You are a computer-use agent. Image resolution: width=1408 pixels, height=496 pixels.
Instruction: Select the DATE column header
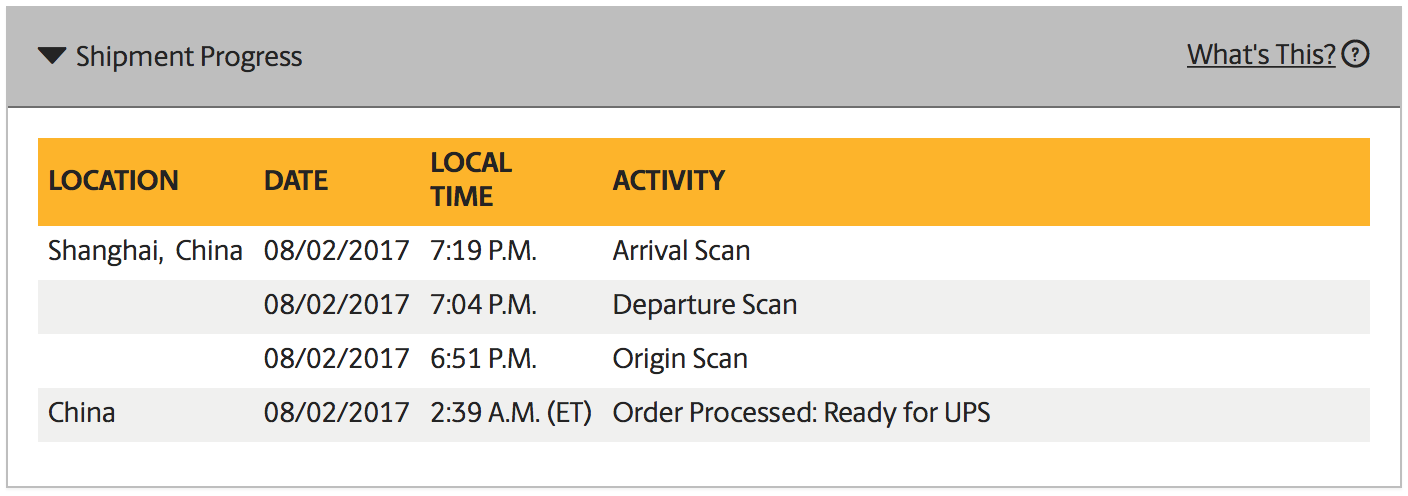click(x=296, y=181)
